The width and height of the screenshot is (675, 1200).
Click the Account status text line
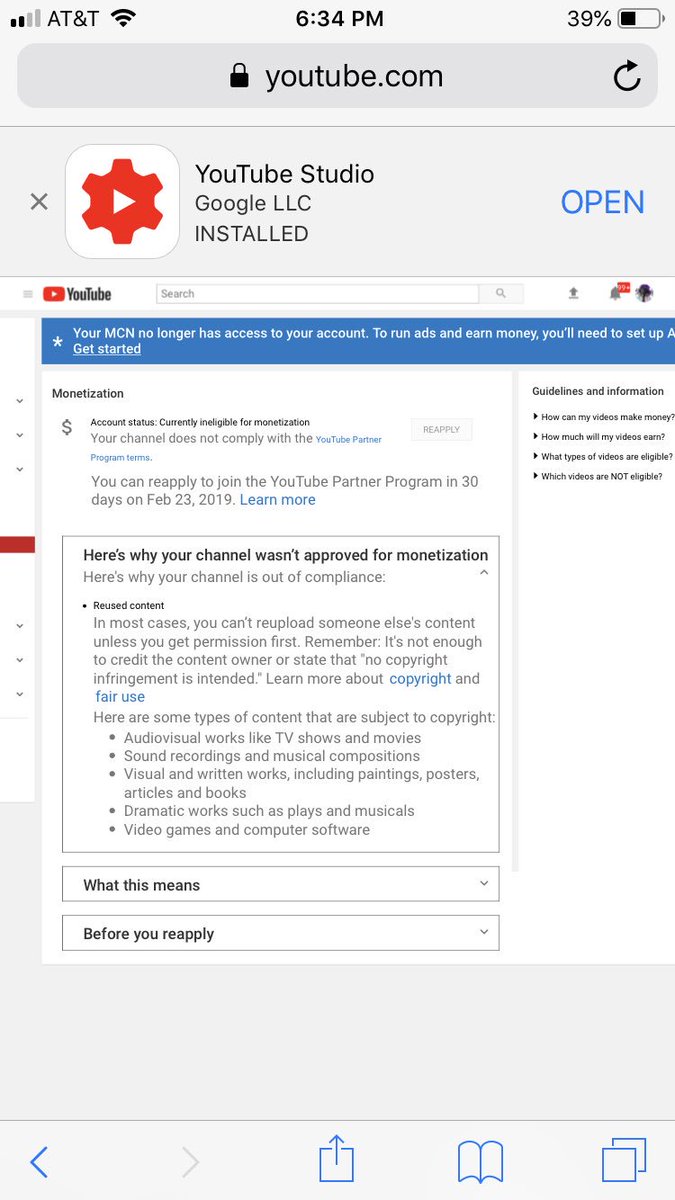(x=200, y=423)
